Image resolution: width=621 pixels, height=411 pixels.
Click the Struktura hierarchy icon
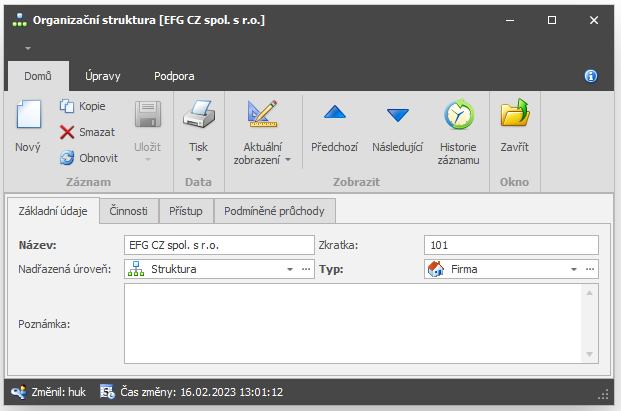[136, 269]
